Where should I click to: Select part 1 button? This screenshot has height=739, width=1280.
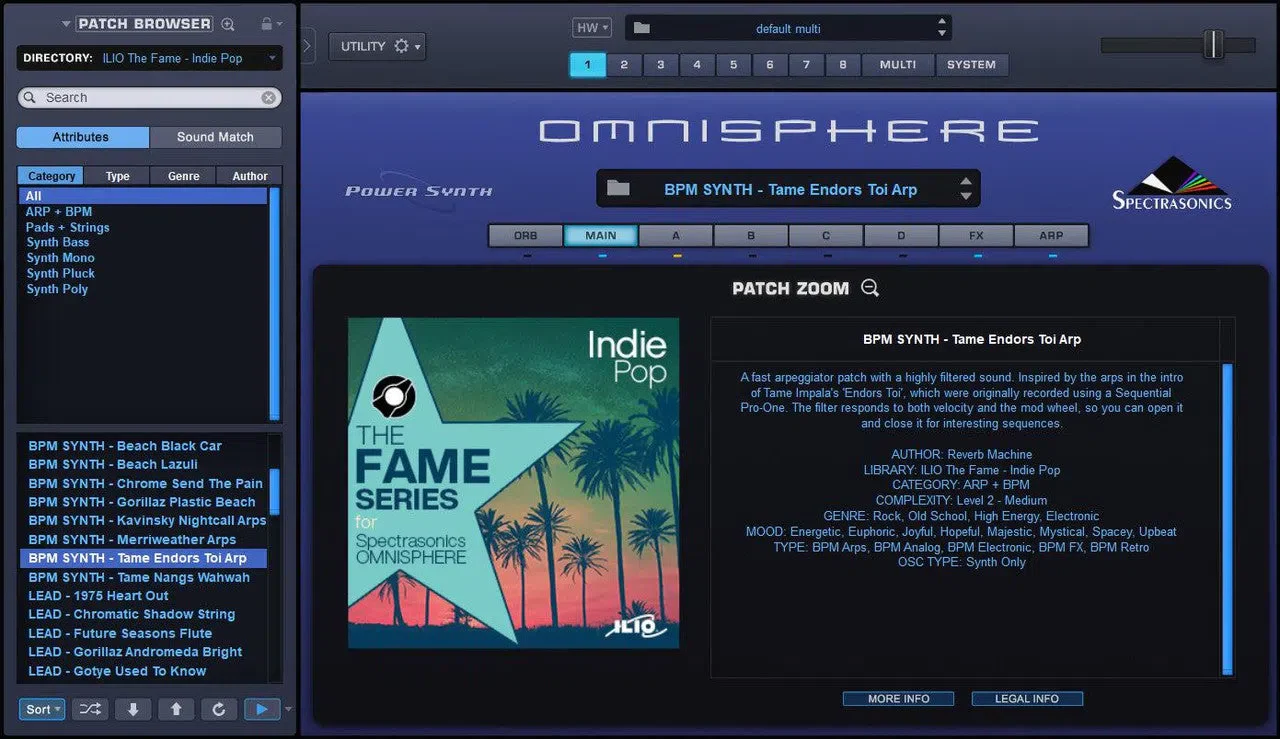588,64
